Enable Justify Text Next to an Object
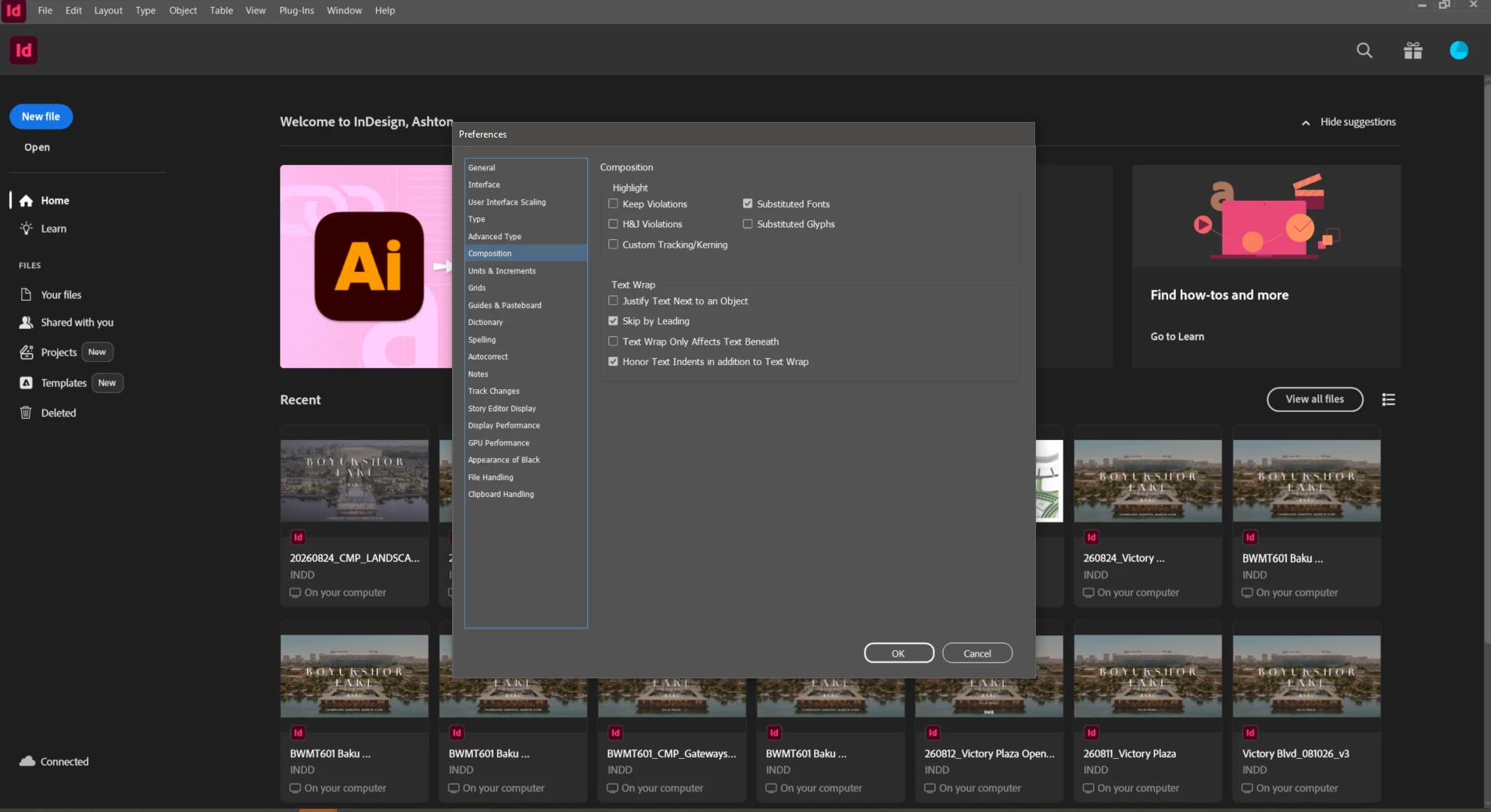 613,301
